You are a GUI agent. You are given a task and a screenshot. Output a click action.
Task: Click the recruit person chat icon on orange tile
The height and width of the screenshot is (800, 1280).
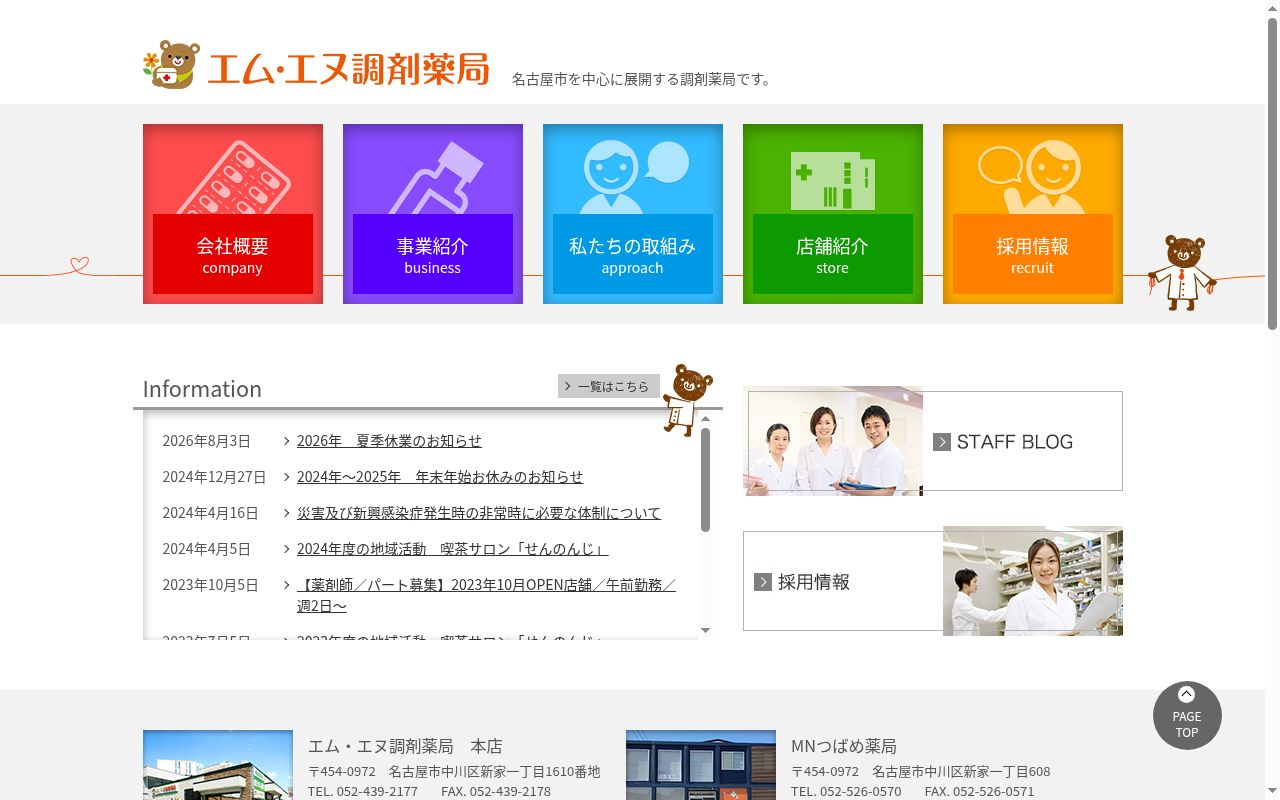click(x=1030, y=176)
